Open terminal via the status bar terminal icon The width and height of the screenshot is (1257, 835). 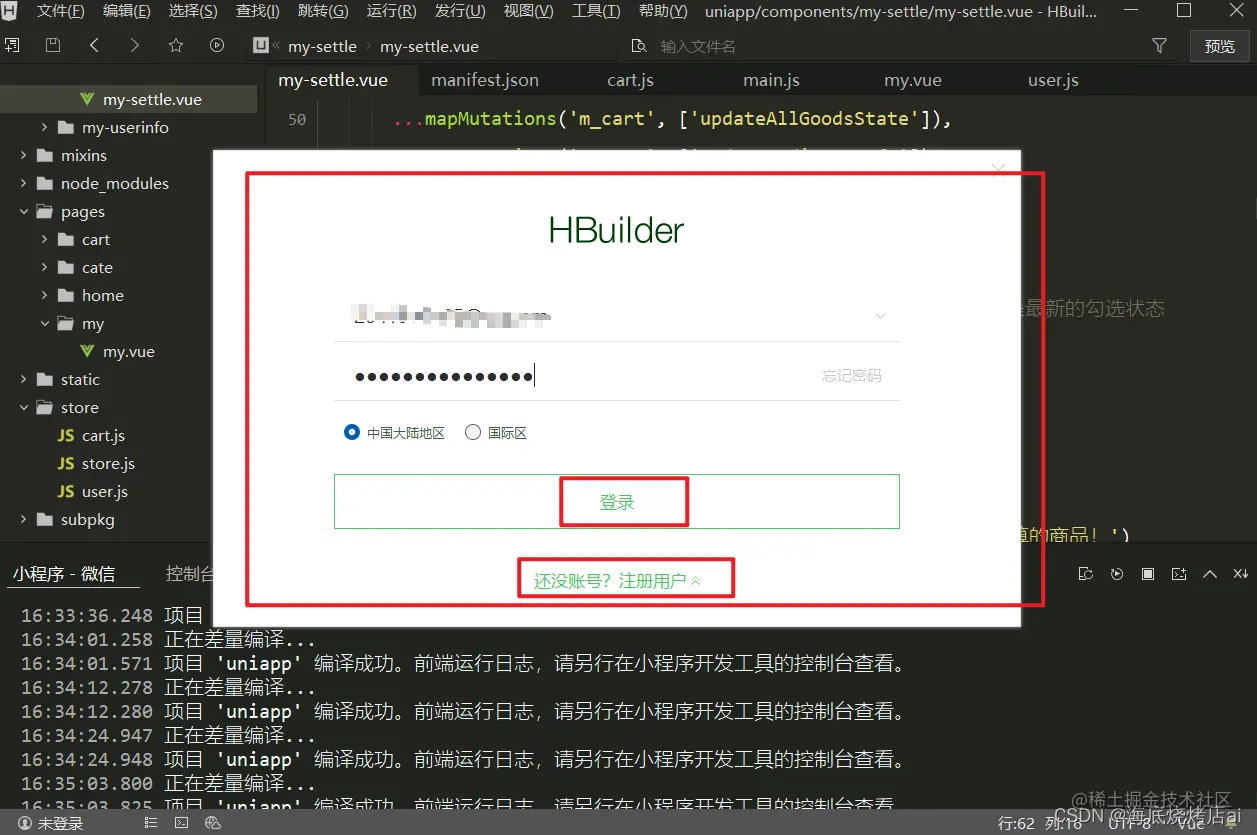(181, 822)
